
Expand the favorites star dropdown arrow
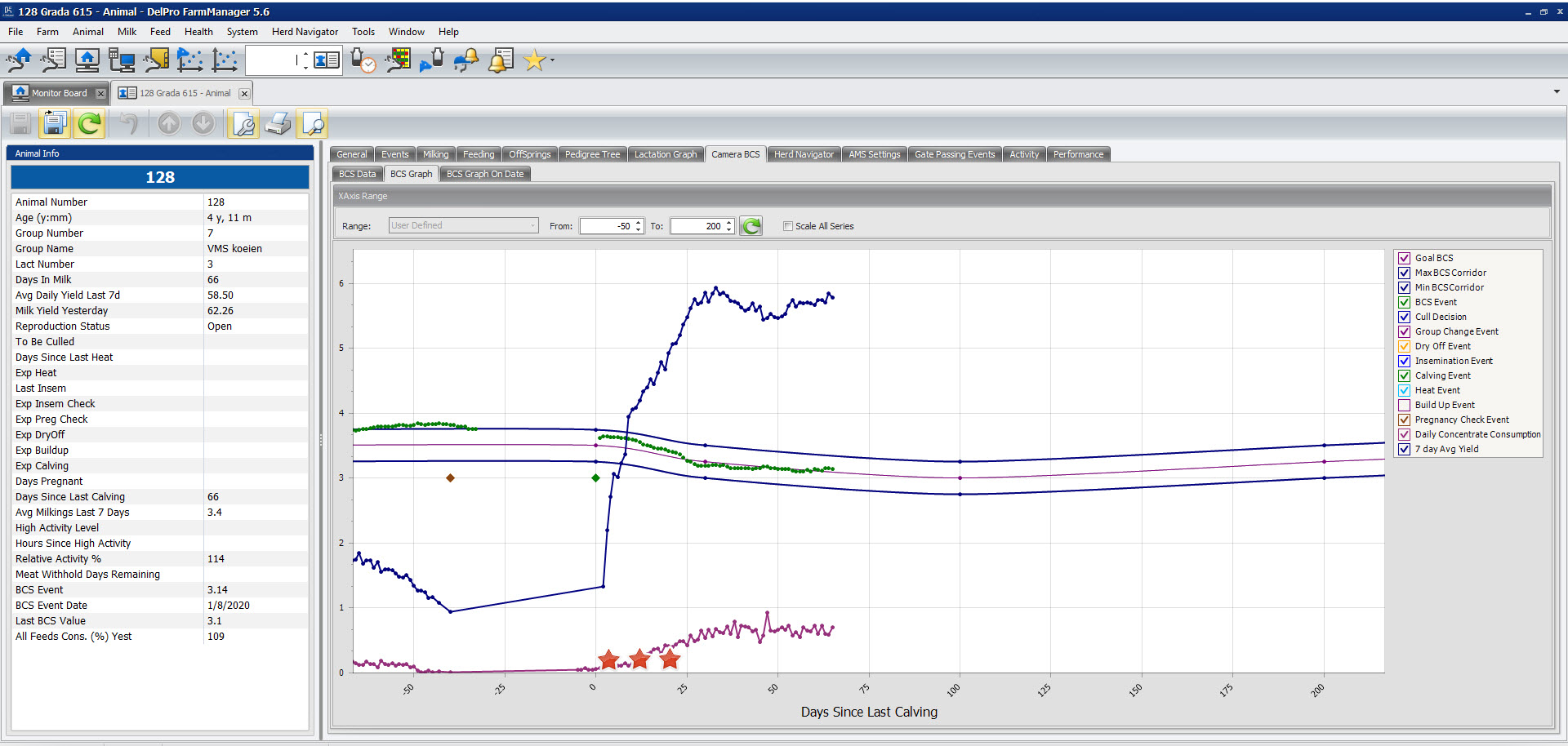click(553, 60)
